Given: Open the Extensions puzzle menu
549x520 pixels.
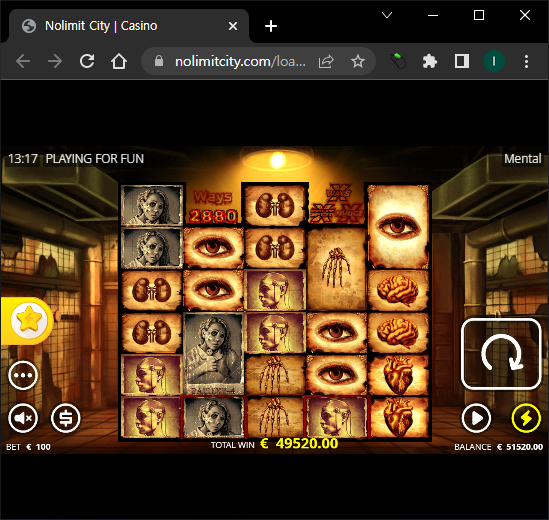Looking at the screenshot, I should coord(430,61).
